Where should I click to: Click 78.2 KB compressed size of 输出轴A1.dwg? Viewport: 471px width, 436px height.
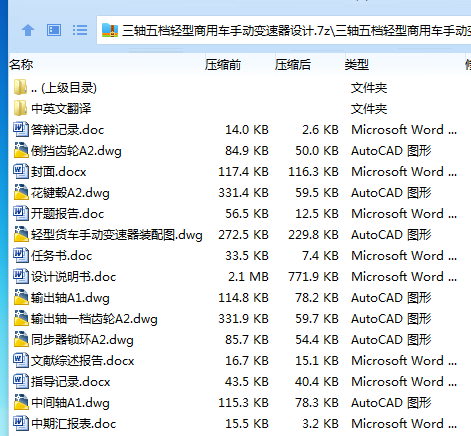(317, 298)
